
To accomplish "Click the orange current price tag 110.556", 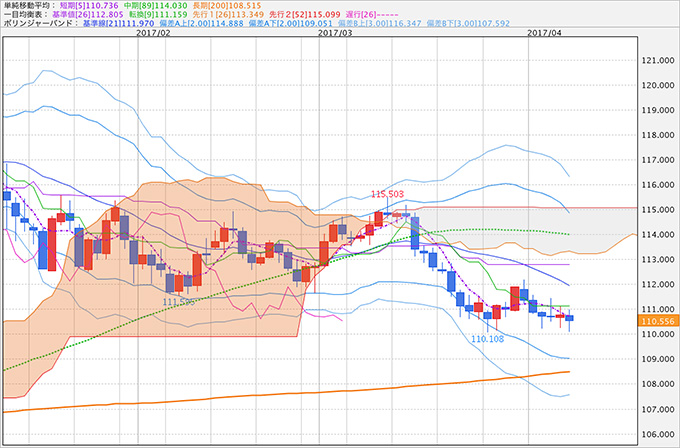I will (x=656, y=322).
